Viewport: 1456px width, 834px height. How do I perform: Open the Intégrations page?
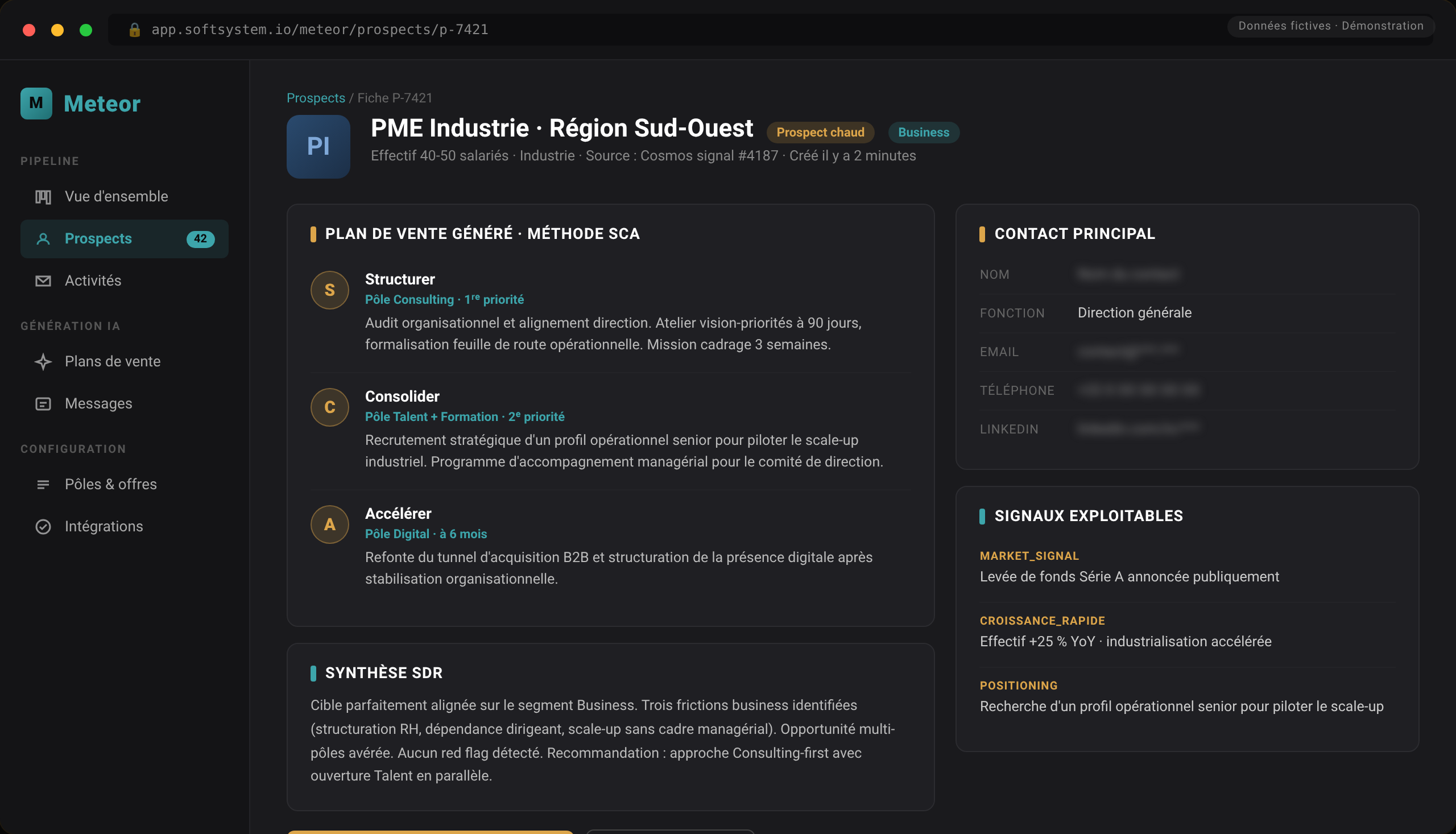(x=124, y=526)
